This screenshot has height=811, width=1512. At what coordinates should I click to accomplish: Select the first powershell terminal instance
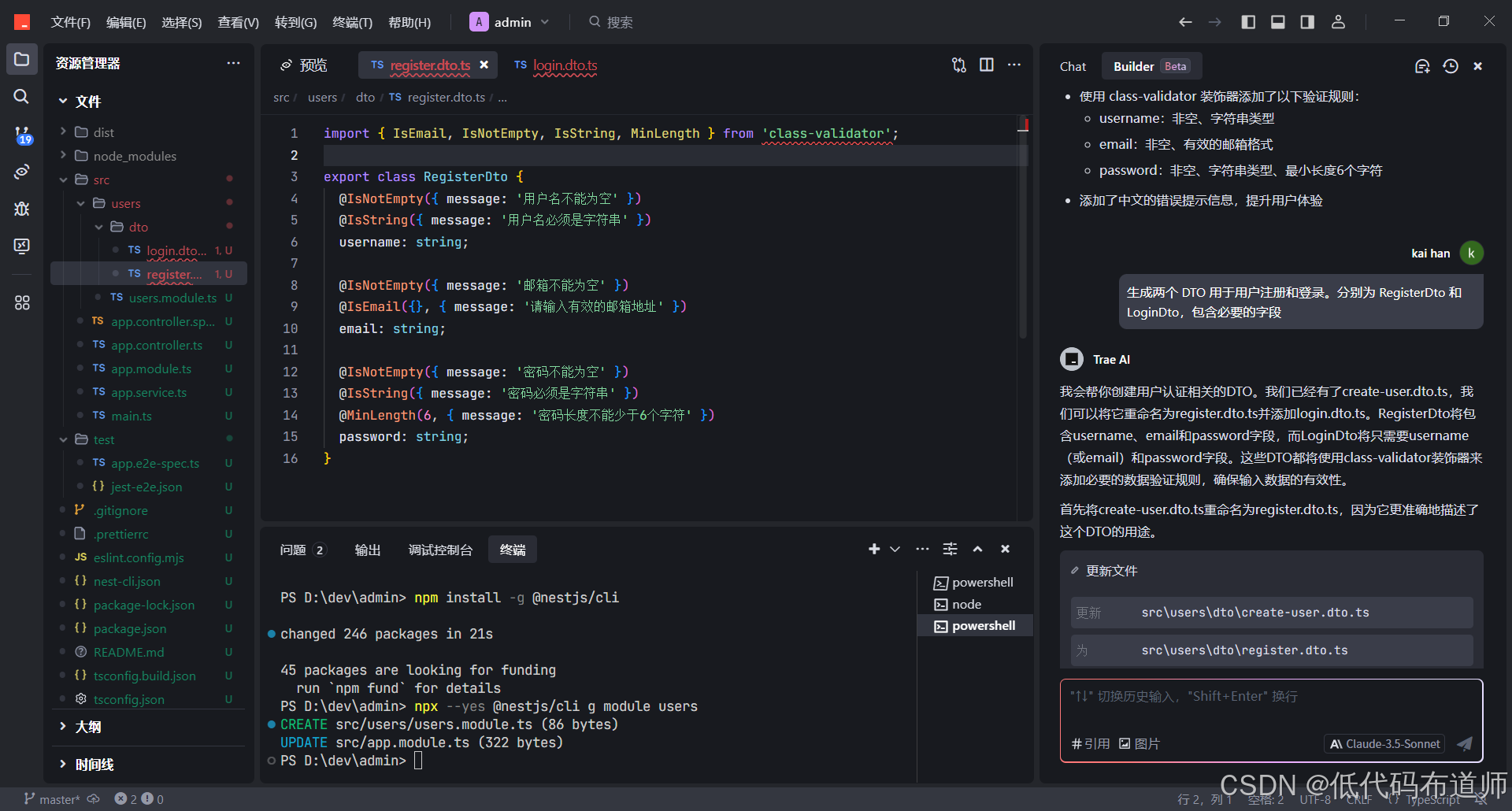pos(975,583)
